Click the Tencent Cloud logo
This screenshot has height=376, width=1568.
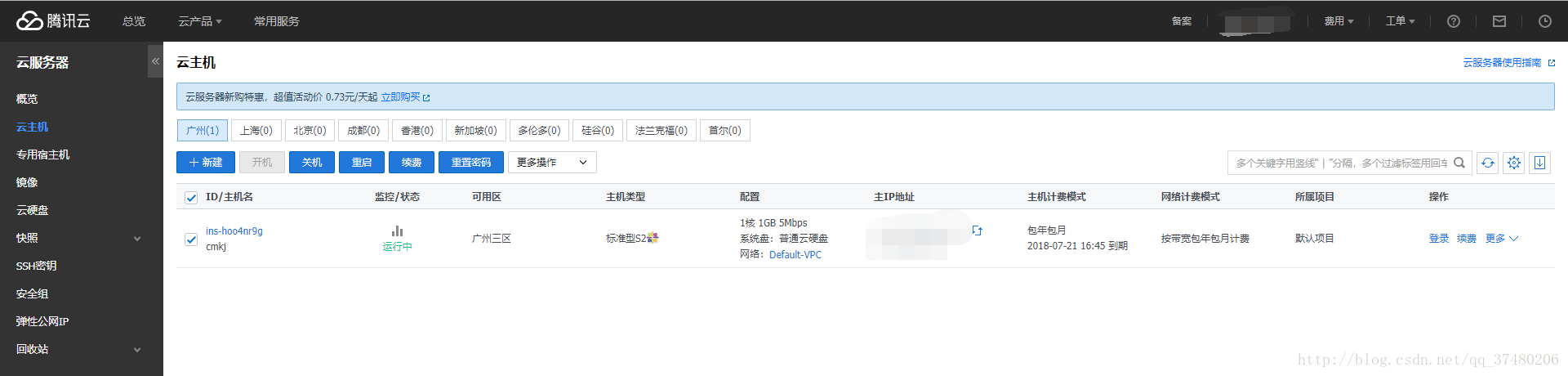pyautogui.click(x=53, y=20)
